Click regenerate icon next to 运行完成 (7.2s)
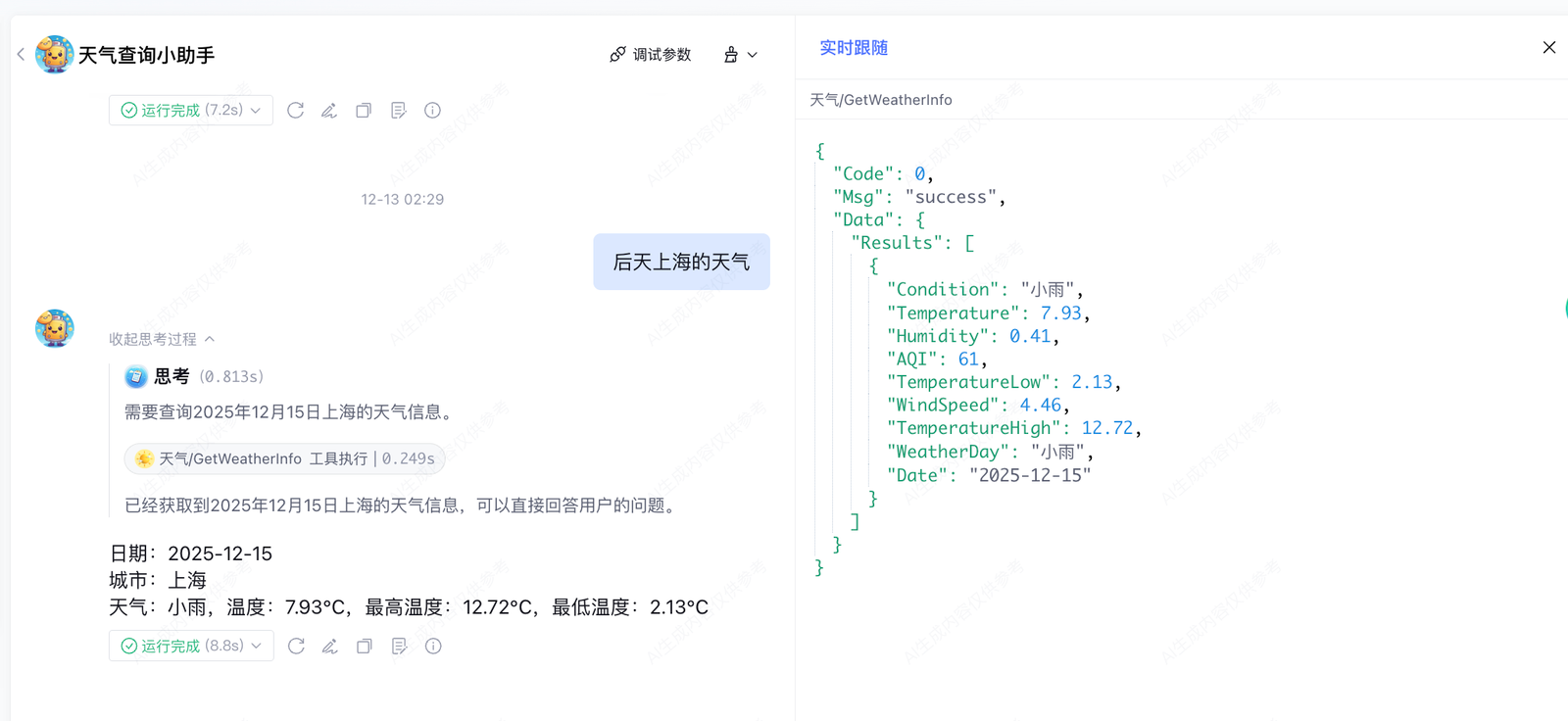The width and height of the screenshot is (1568, 721). click(295, 111)
